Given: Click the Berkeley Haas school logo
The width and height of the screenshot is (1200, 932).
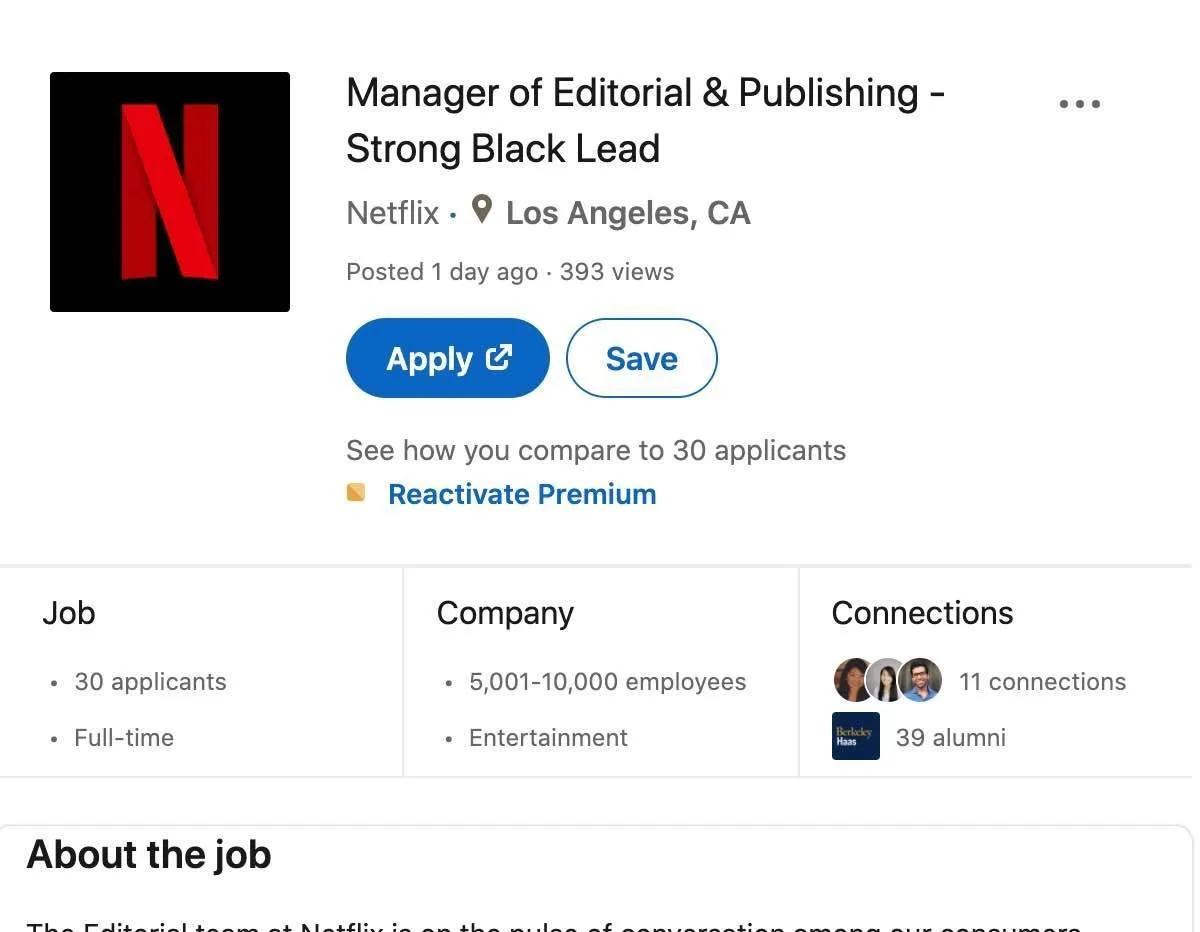Looking at the screenshot, I should click(856, 736).
